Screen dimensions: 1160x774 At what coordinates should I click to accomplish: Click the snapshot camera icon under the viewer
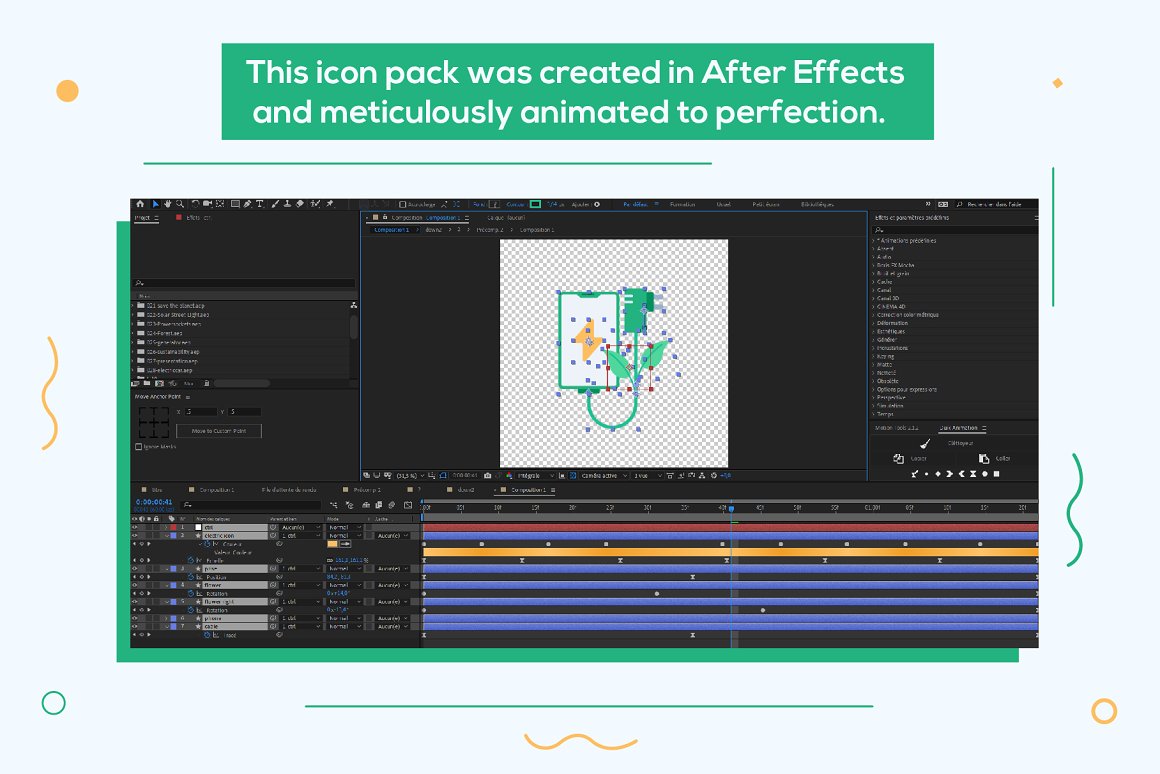coord(488,475)
